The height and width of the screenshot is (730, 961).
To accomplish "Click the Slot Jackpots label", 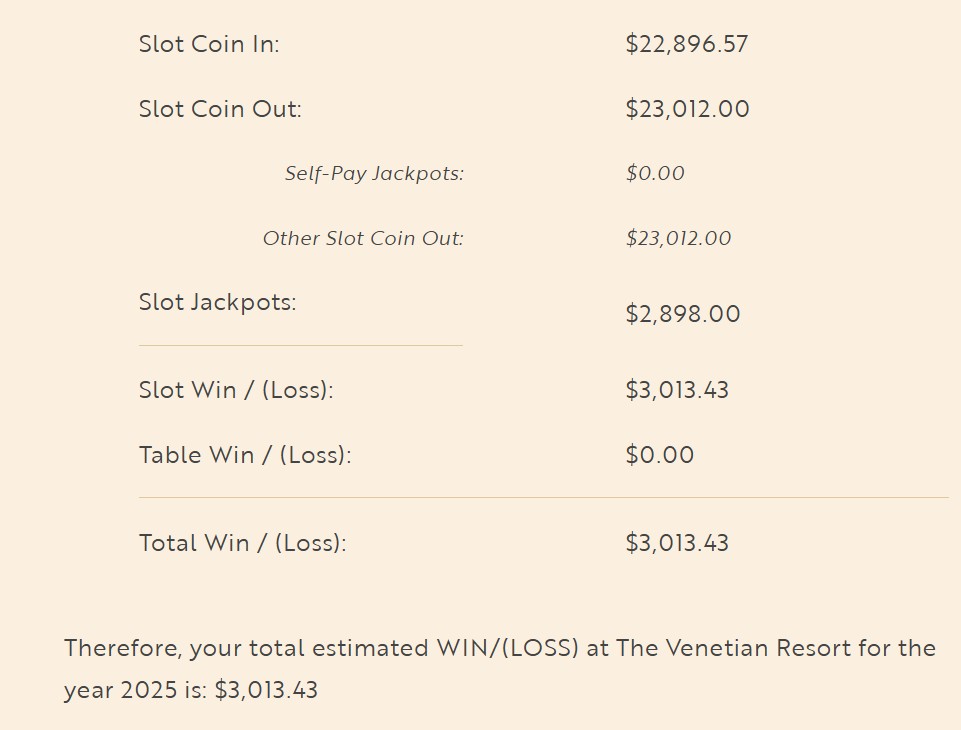I will coord(217,302).
